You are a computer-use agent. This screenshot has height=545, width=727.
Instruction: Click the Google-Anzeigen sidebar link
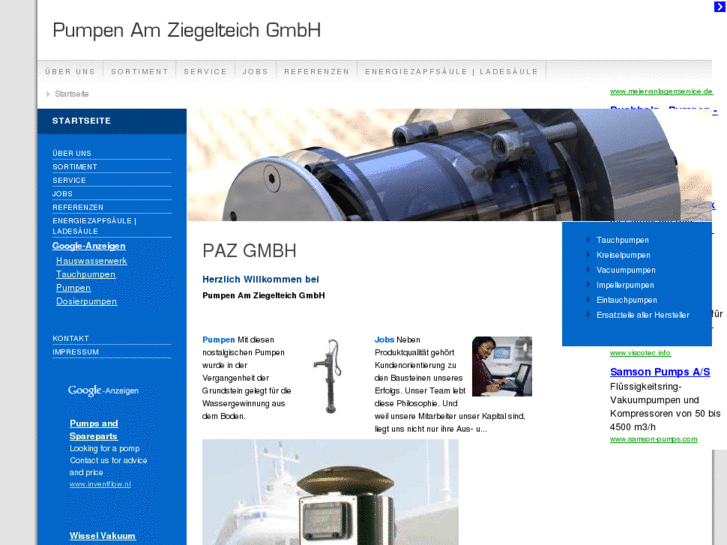coord(89,246)
